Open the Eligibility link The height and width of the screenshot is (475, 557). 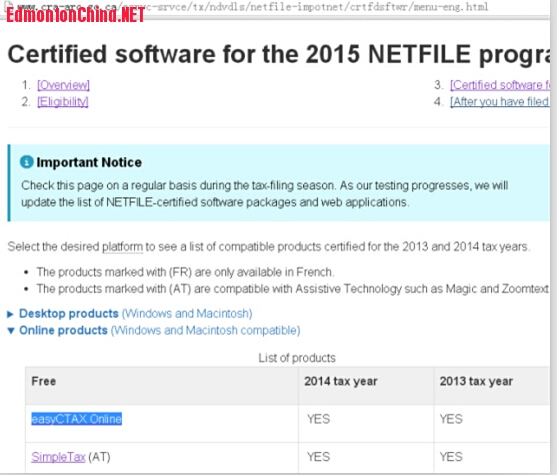click(x=63, y=102)
